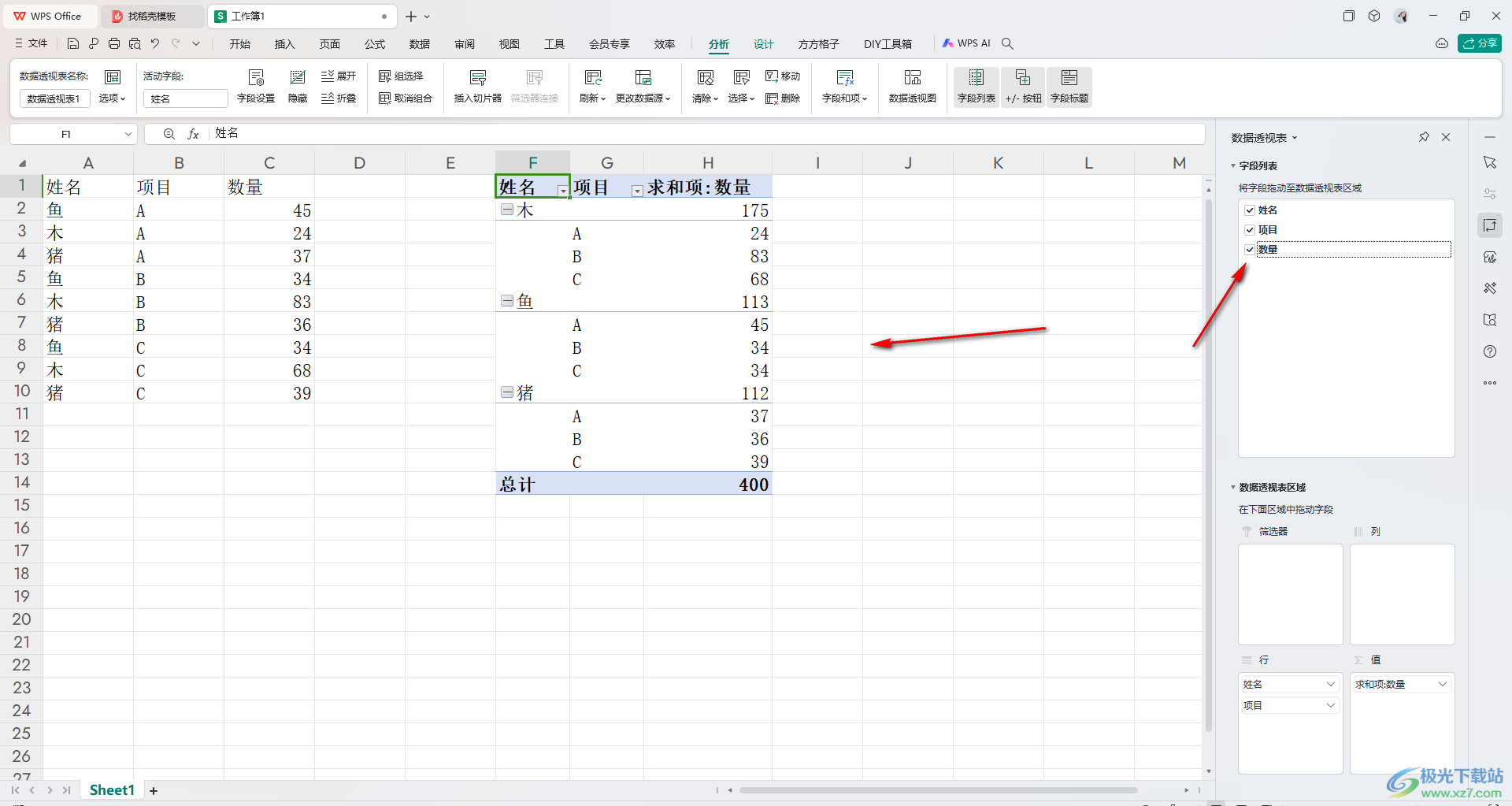This screenshot has height=806, width=1512.
Task: Click 组选择 (Group Selection)
Action: tap(401, 76)
